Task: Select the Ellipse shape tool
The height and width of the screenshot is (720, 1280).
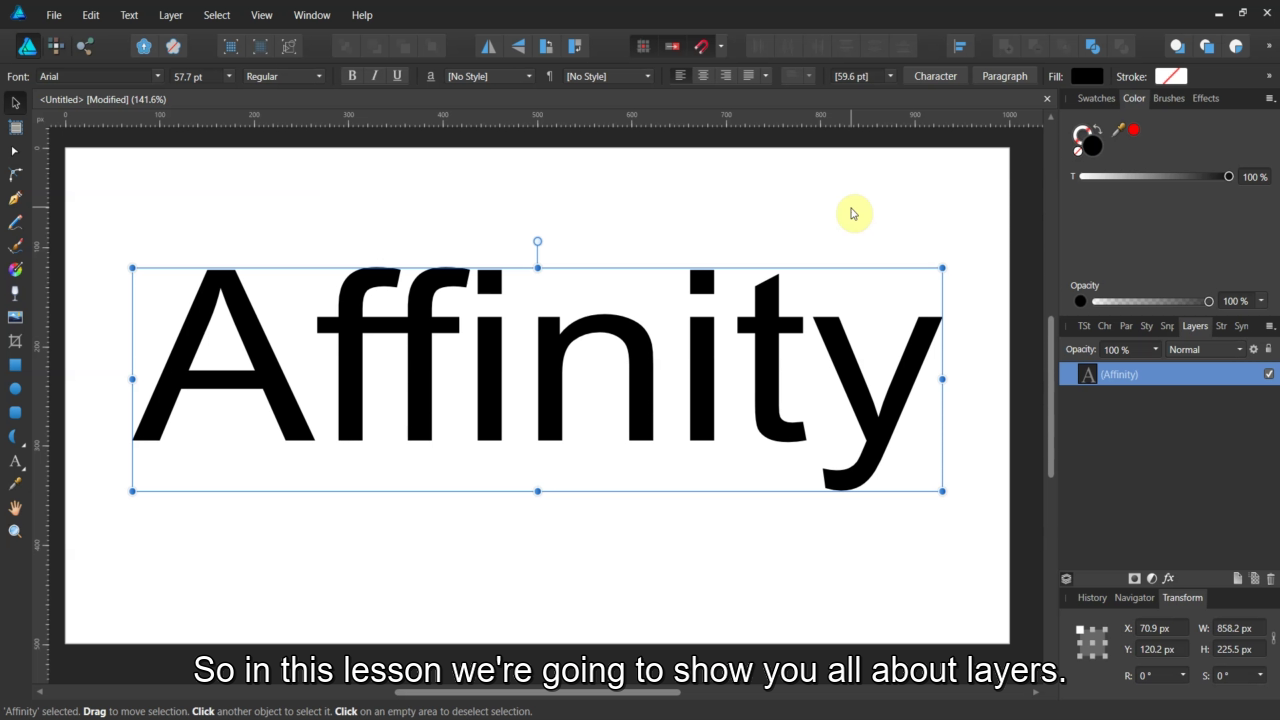Action: coord(15,389)
